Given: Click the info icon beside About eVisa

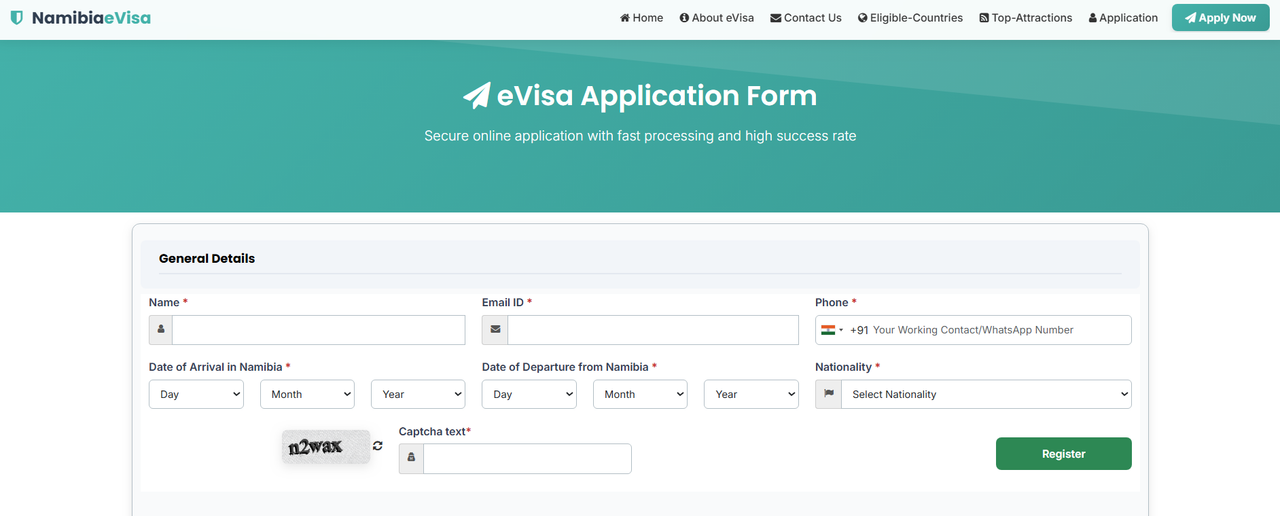Looking at the screenshot, I should (685, 18).
